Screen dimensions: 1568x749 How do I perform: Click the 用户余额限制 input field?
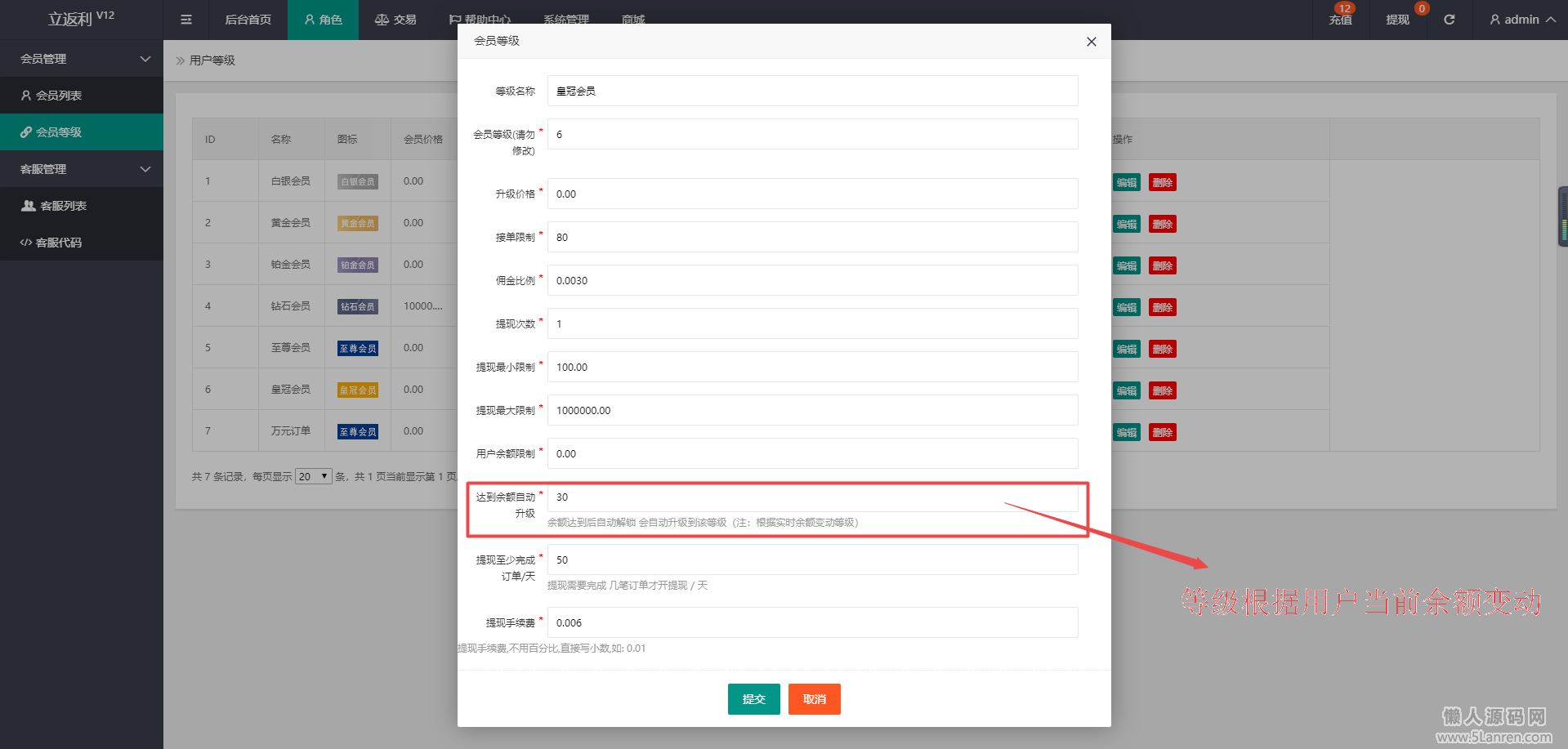(x=813, y=453)
